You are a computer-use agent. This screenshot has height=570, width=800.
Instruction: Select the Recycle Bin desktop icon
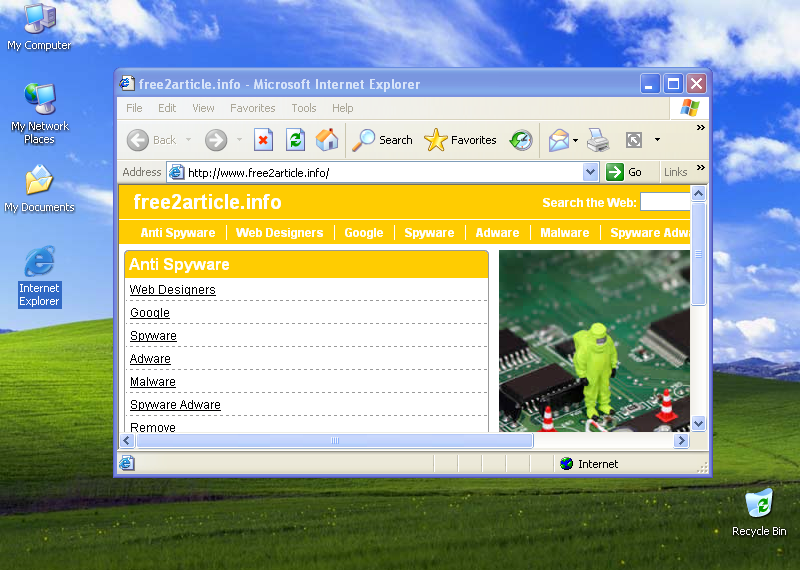759,512
